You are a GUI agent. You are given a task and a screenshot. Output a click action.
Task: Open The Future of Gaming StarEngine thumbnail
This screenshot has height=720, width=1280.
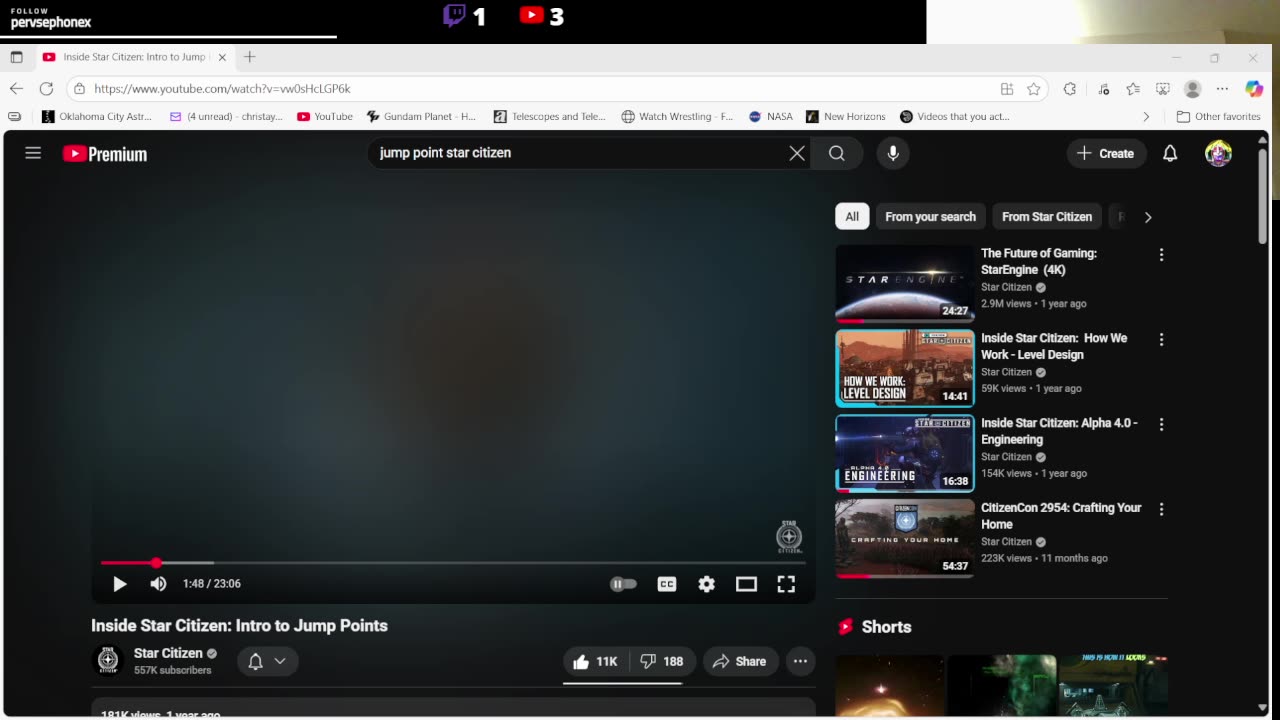[x=905, y=283]
